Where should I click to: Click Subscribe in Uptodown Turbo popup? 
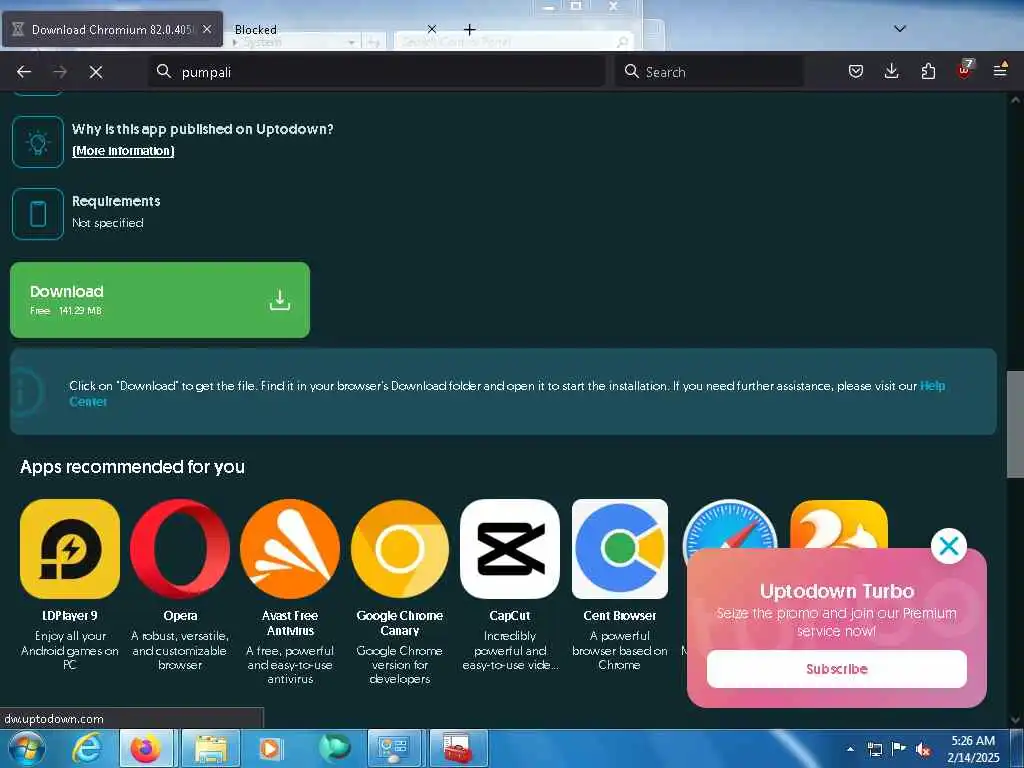(837, 669)
